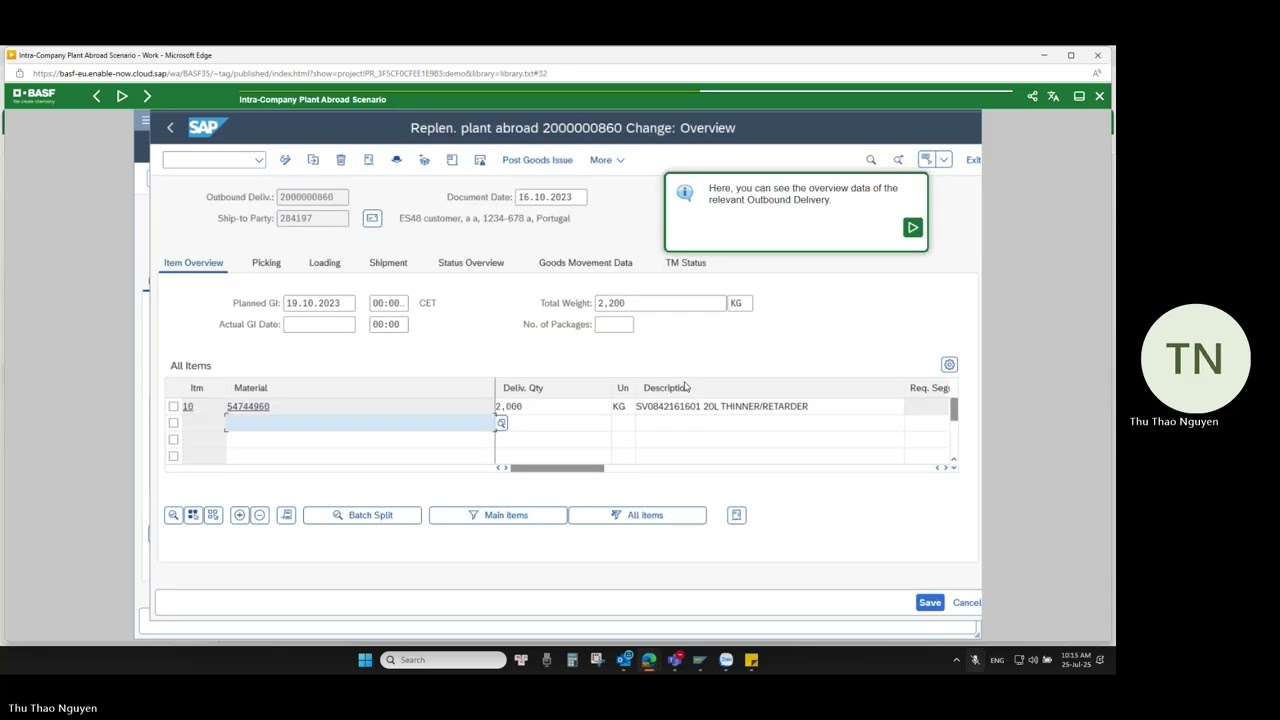Click the No. of Packages field

[614, 324]
